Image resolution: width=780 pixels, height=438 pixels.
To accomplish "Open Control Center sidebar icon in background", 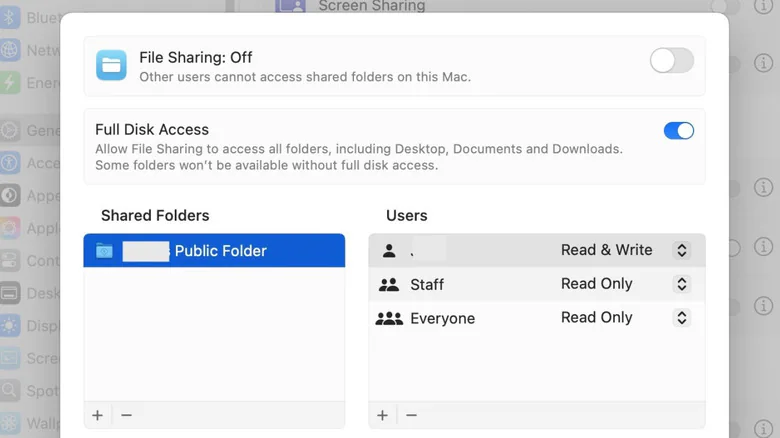I will coord(10,260).
